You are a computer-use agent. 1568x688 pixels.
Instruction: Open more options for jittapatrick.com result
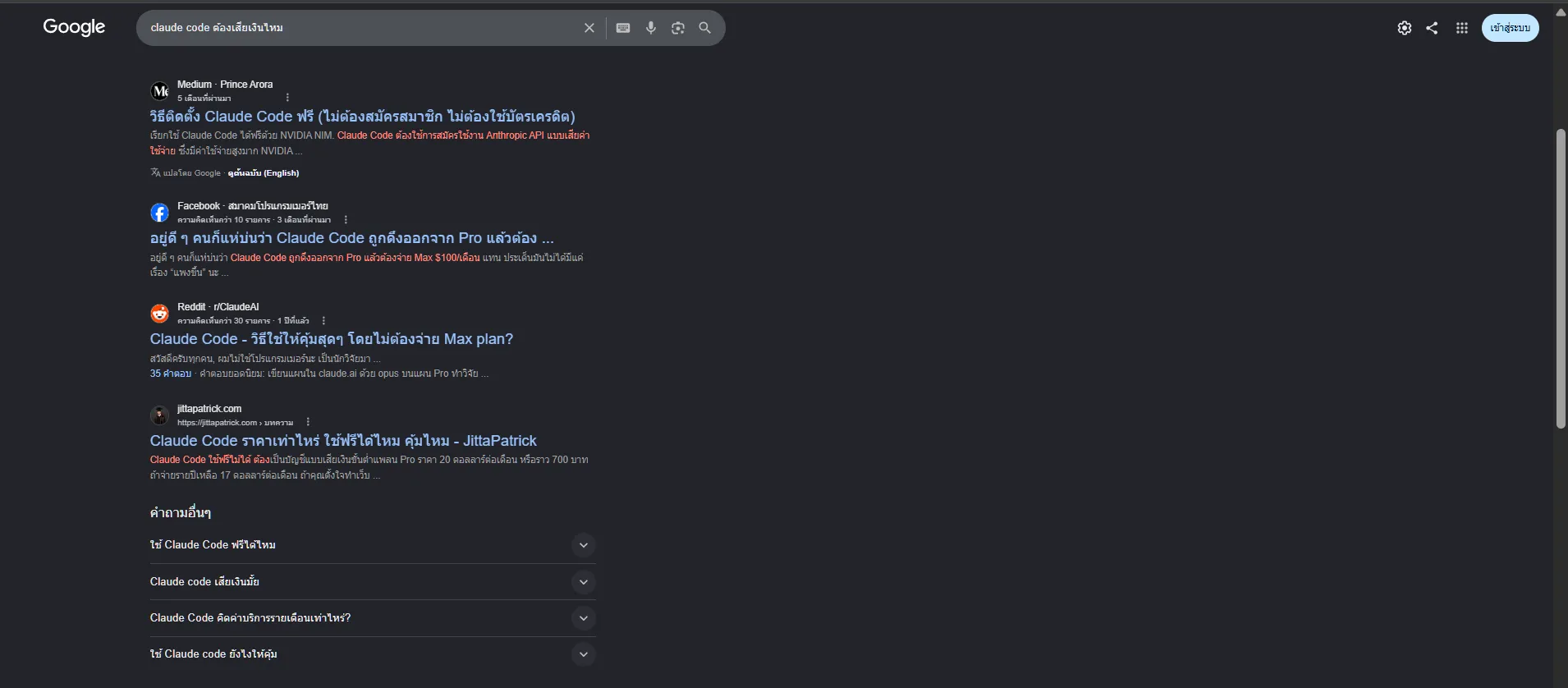308,422
